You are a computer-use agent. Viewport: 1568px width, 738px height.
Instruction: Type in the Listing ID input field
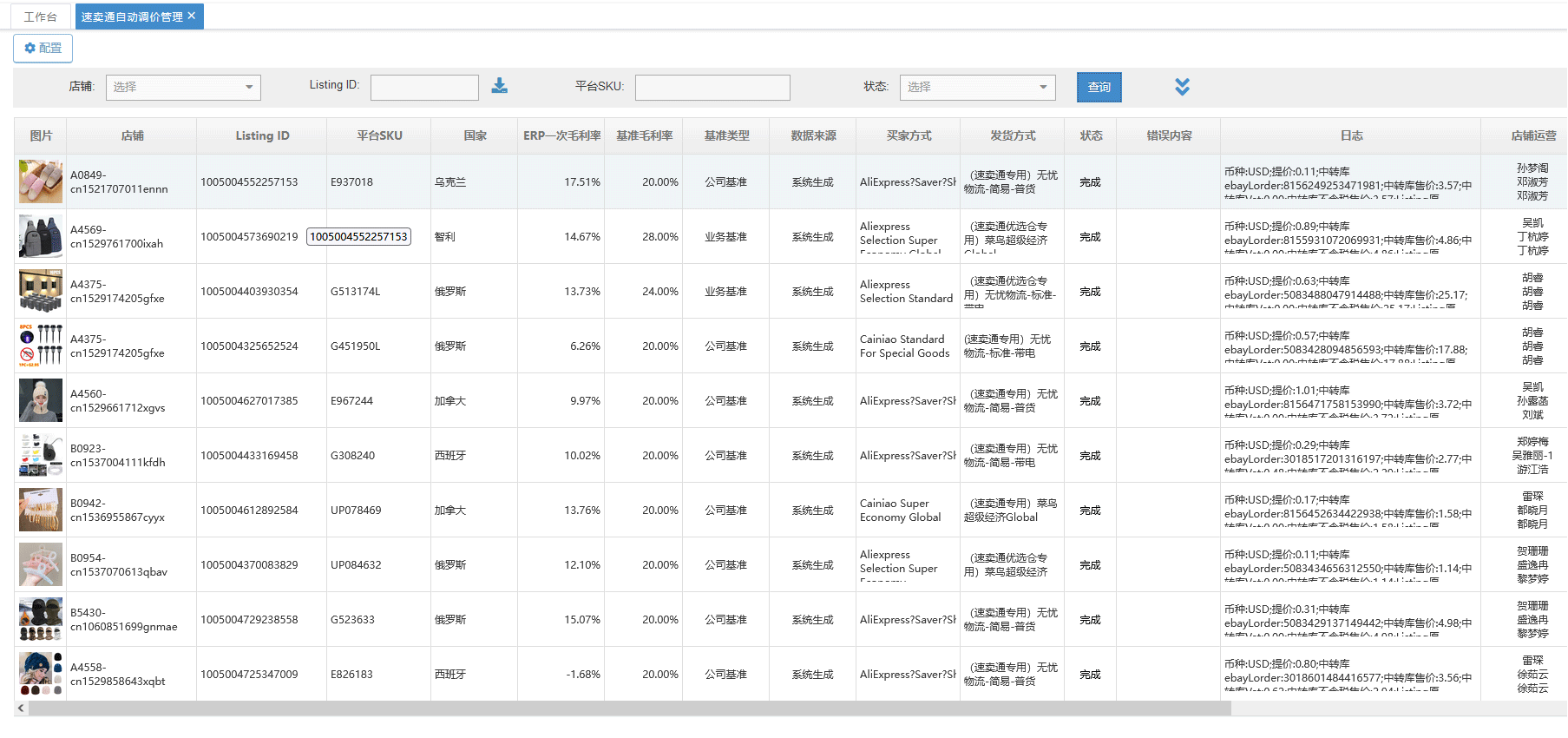tap(424, 87)
